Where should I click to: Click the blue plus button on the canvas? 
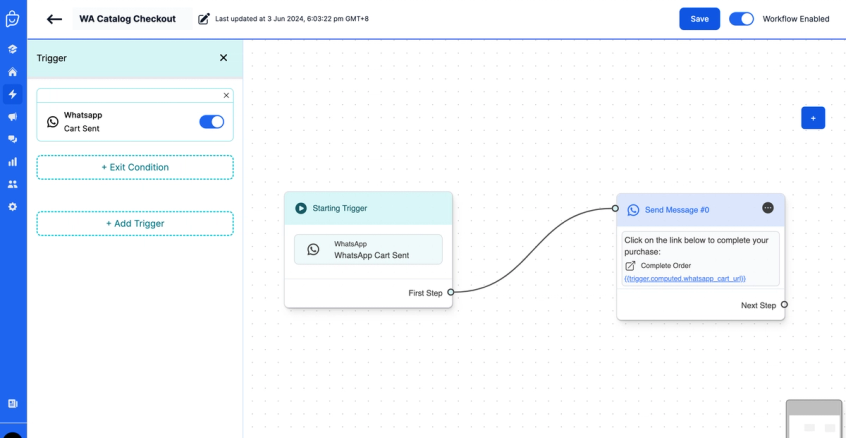pos(813,118)
